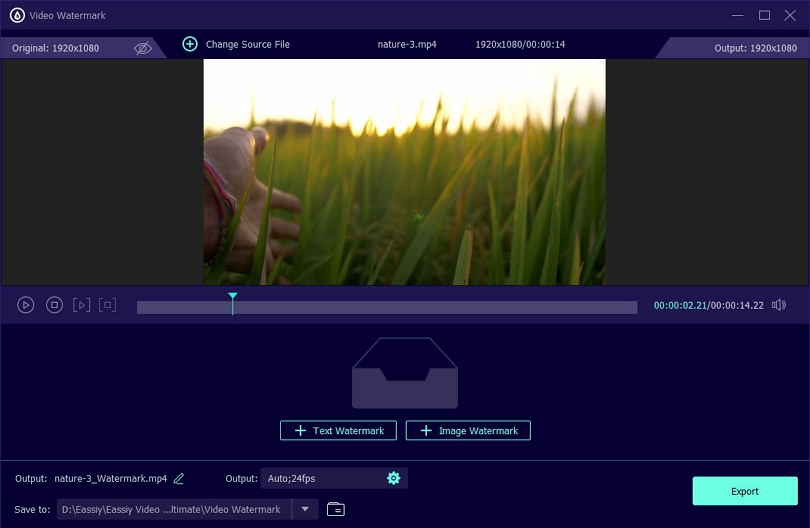Add a Text Watermark
810x528 pixels.
338,430
